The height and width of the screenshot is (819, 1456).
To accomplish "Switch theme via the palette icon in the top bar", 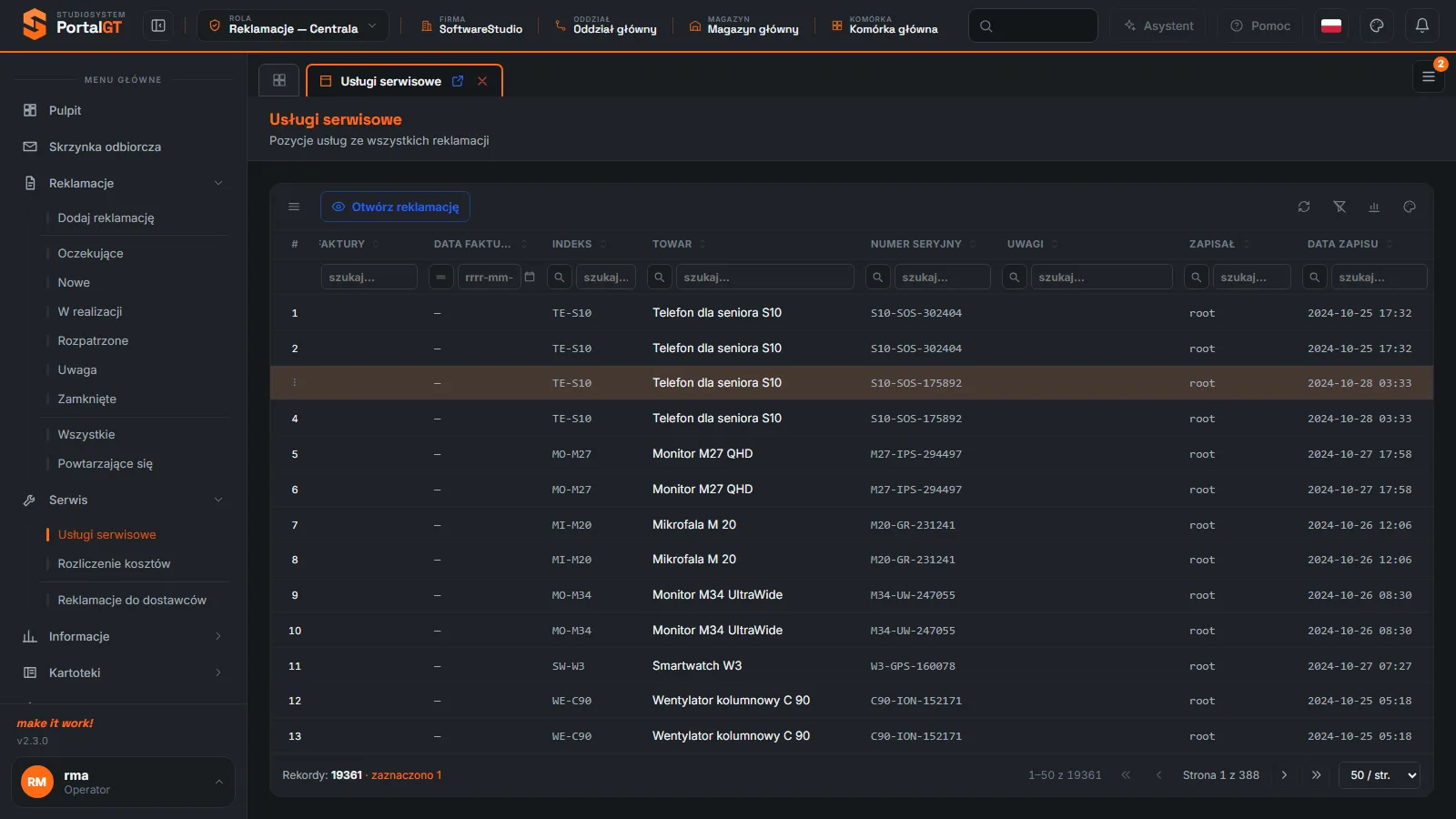I will 1377,25.
